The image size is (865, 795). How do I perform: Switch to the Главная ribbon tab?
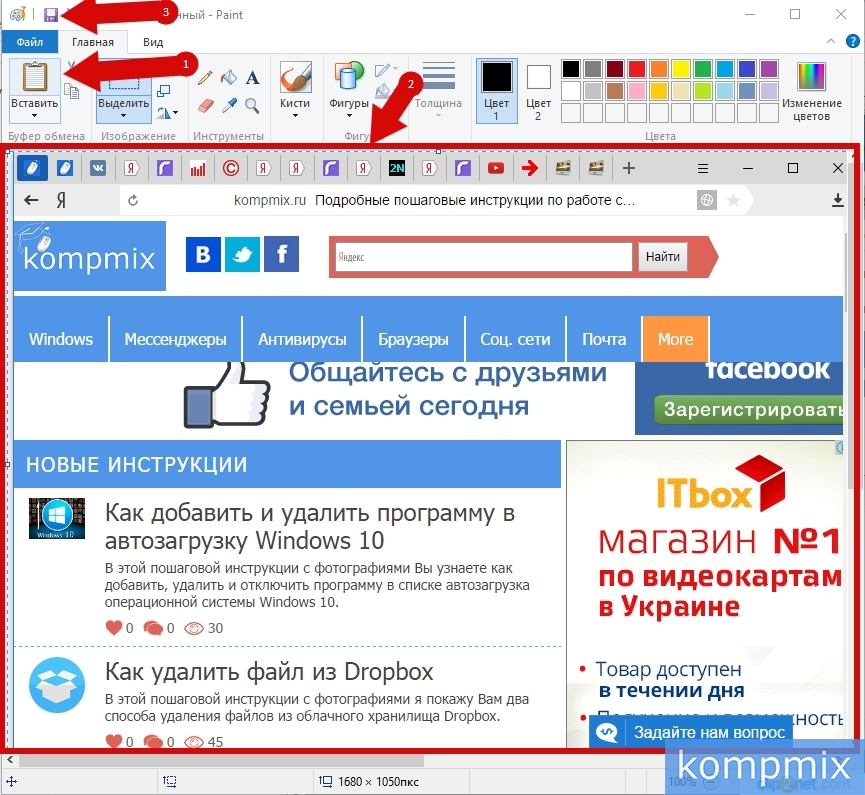[93, 42]
